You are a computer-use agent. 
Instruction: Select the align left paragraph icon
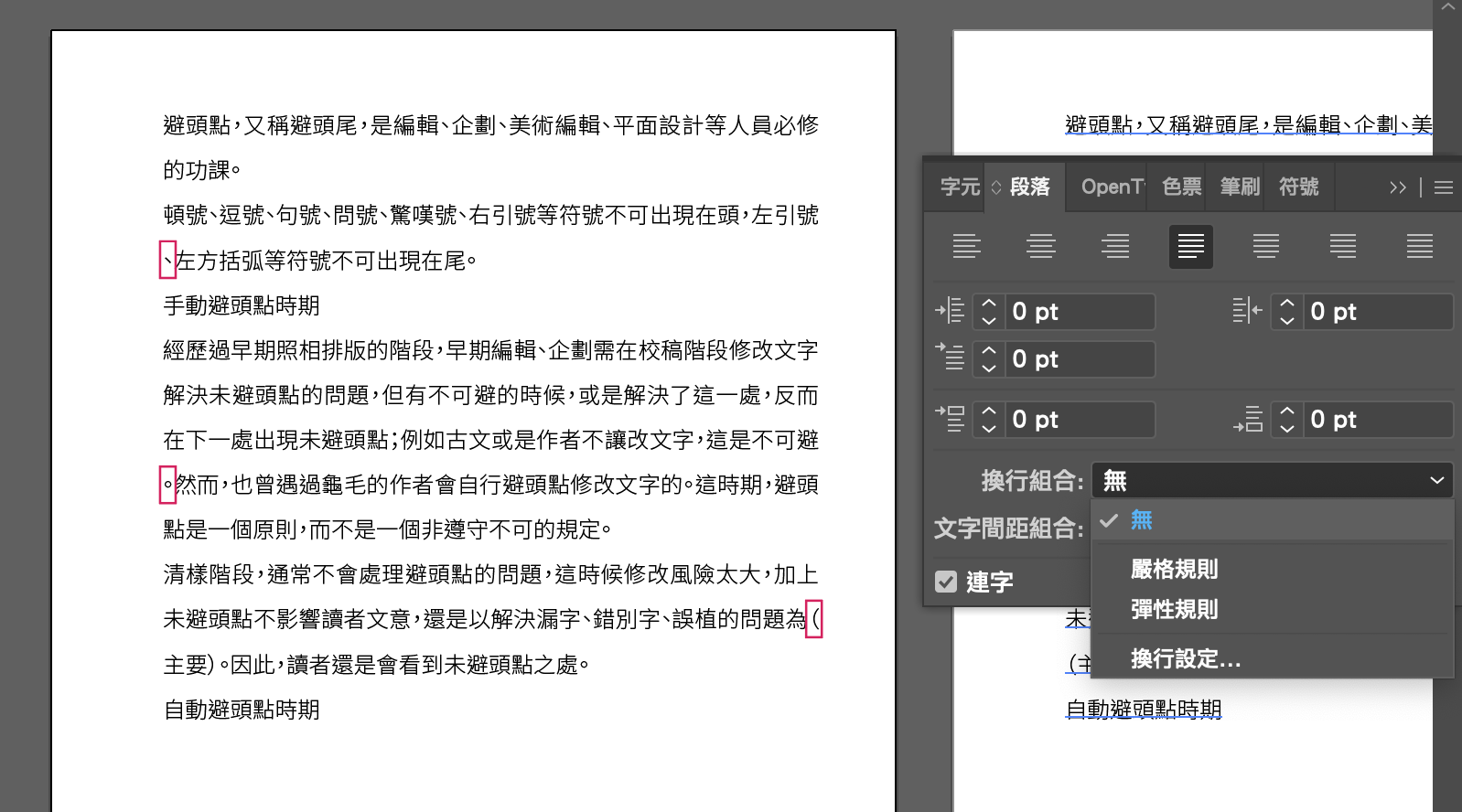[x=966, y=246]
